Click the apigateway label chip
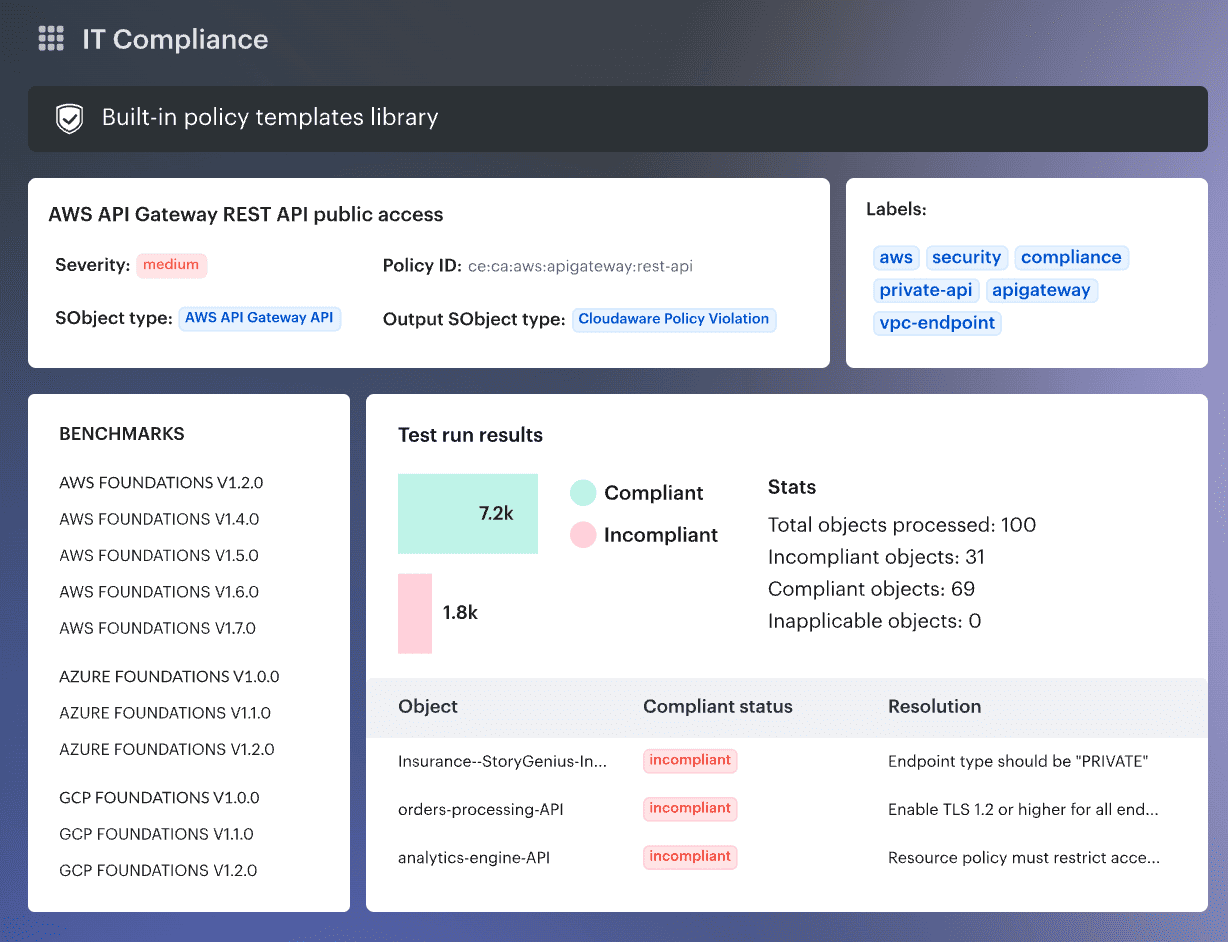The width and height of the screenshot is (1228, 942). pos(1042,290)
